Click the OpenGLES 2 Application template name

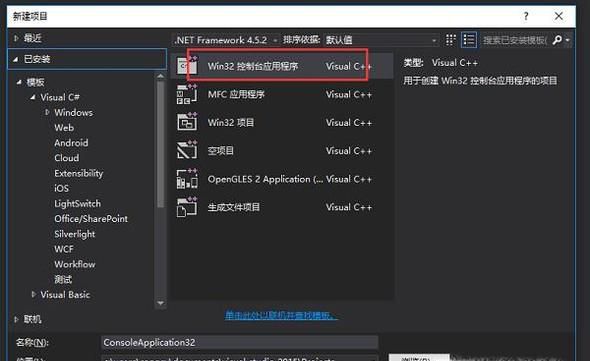point(265,179)
